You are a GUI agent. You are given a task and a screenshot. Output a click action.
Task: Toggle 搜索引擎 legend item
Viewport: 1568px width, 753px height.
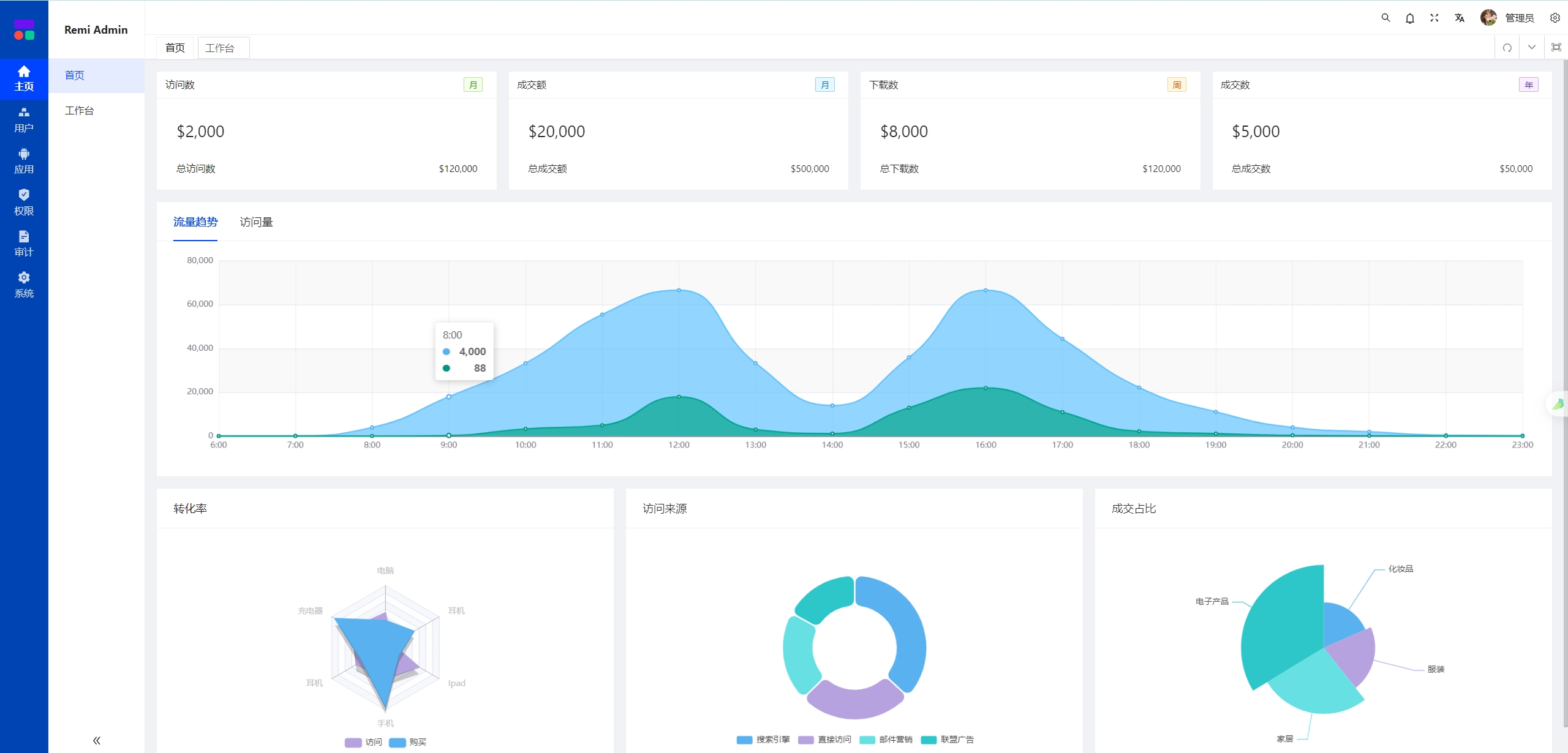tap(763, 740)
